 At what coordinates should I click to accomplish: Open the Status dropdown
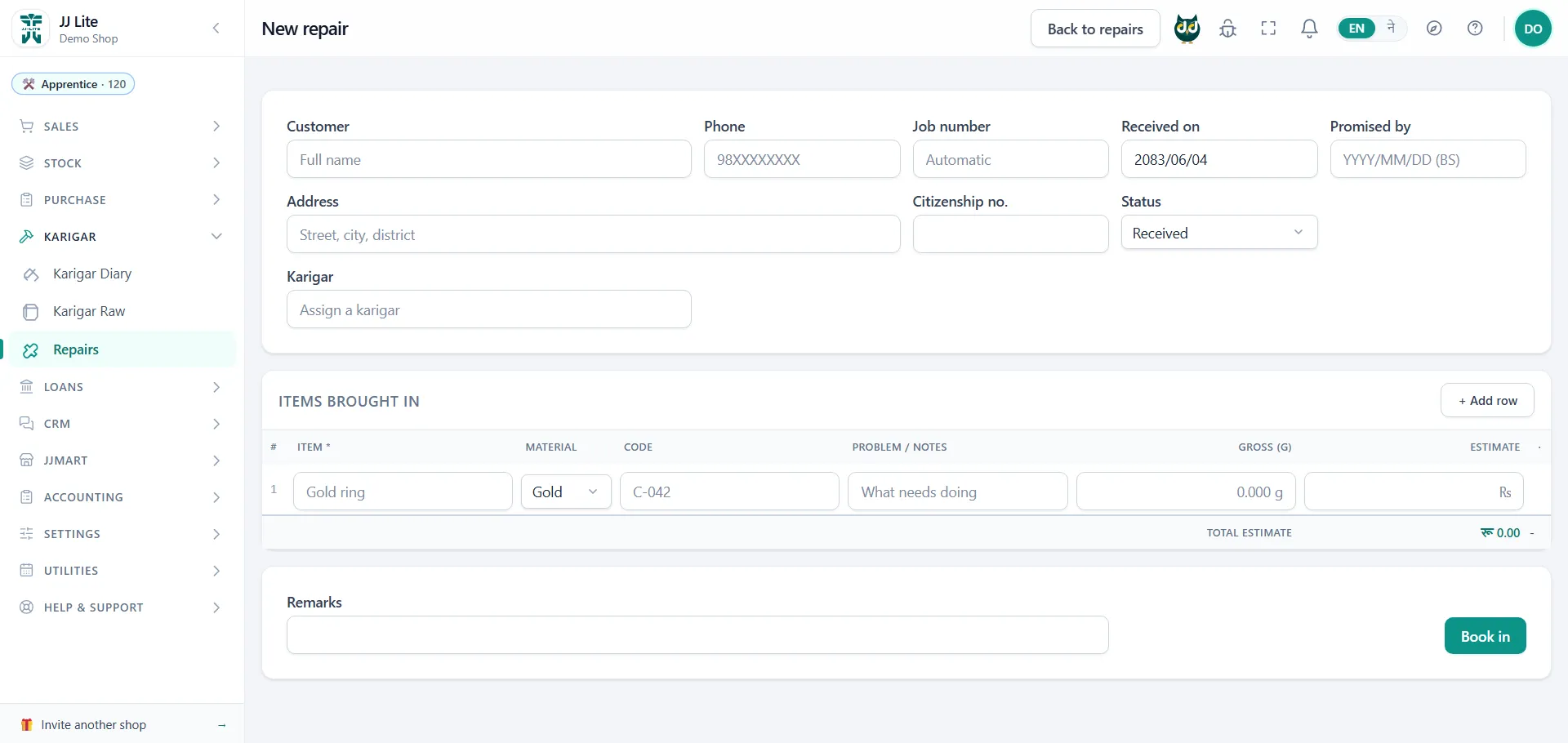click(x=1218, y=233)
